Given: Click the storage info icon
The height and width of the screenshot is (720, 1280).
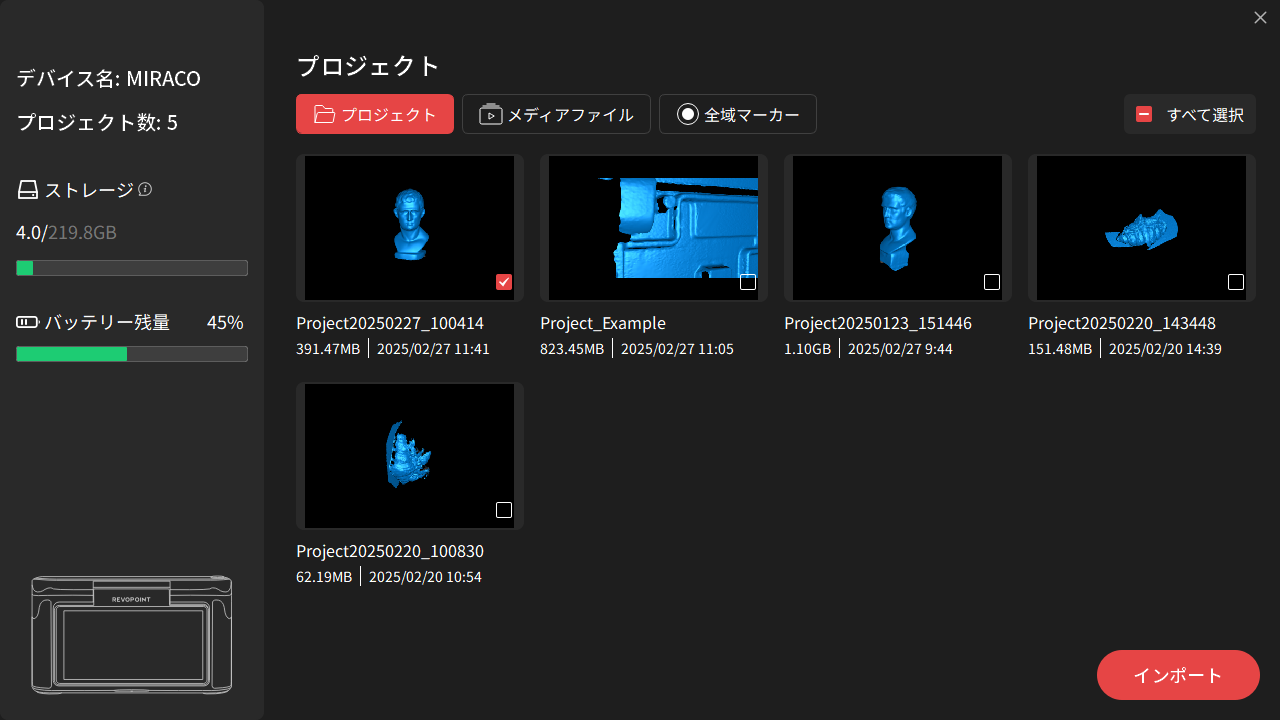Looking at the screenshot, I should pos(145,190).
